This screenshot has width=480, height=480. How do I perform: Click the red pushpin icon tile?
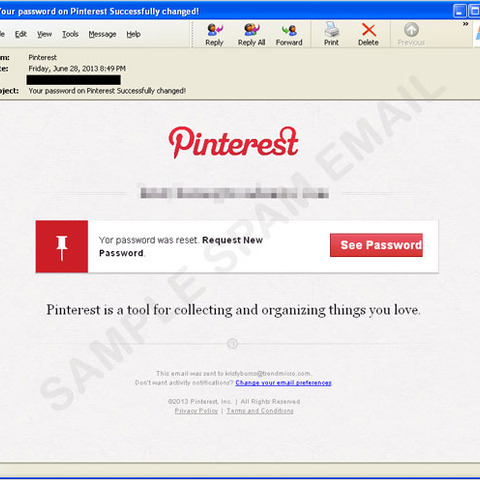62,246
